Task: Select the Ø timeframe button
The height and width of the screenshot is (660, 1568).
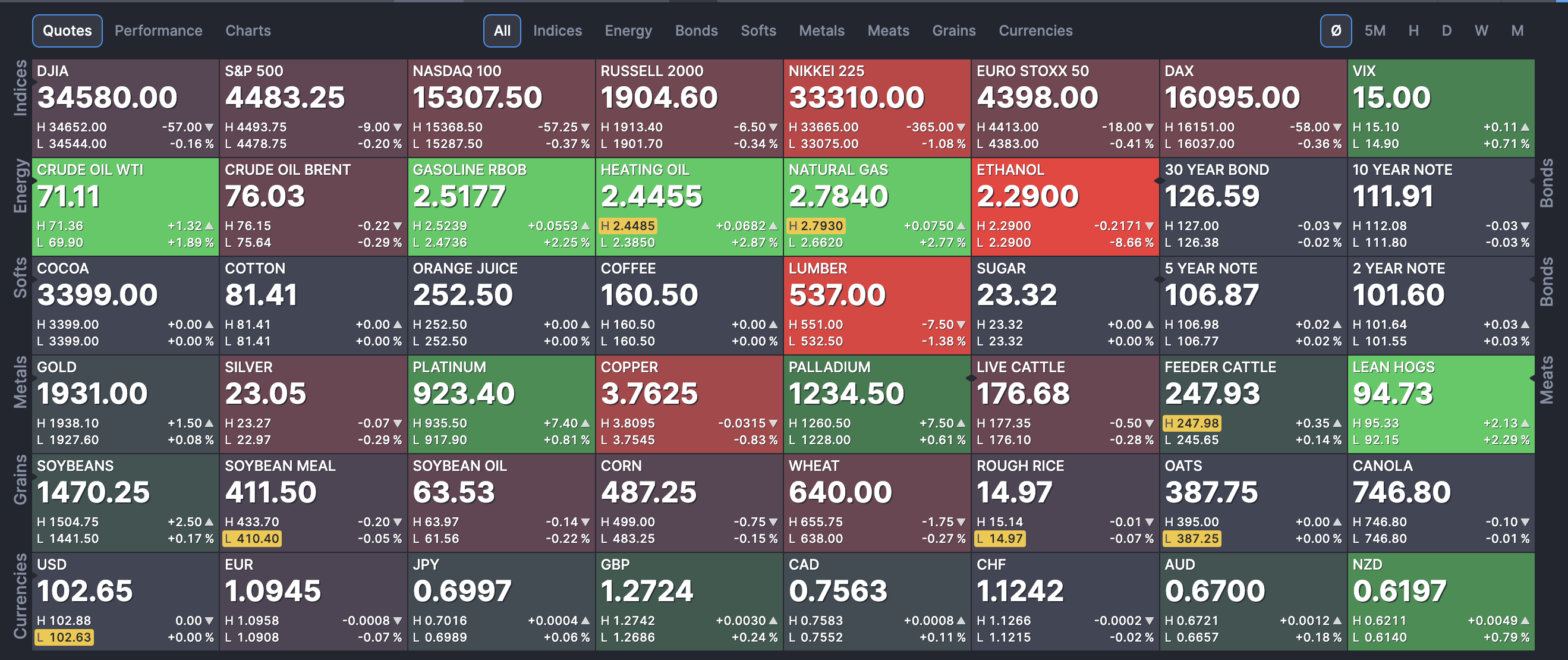Action: coord(1336,30)
